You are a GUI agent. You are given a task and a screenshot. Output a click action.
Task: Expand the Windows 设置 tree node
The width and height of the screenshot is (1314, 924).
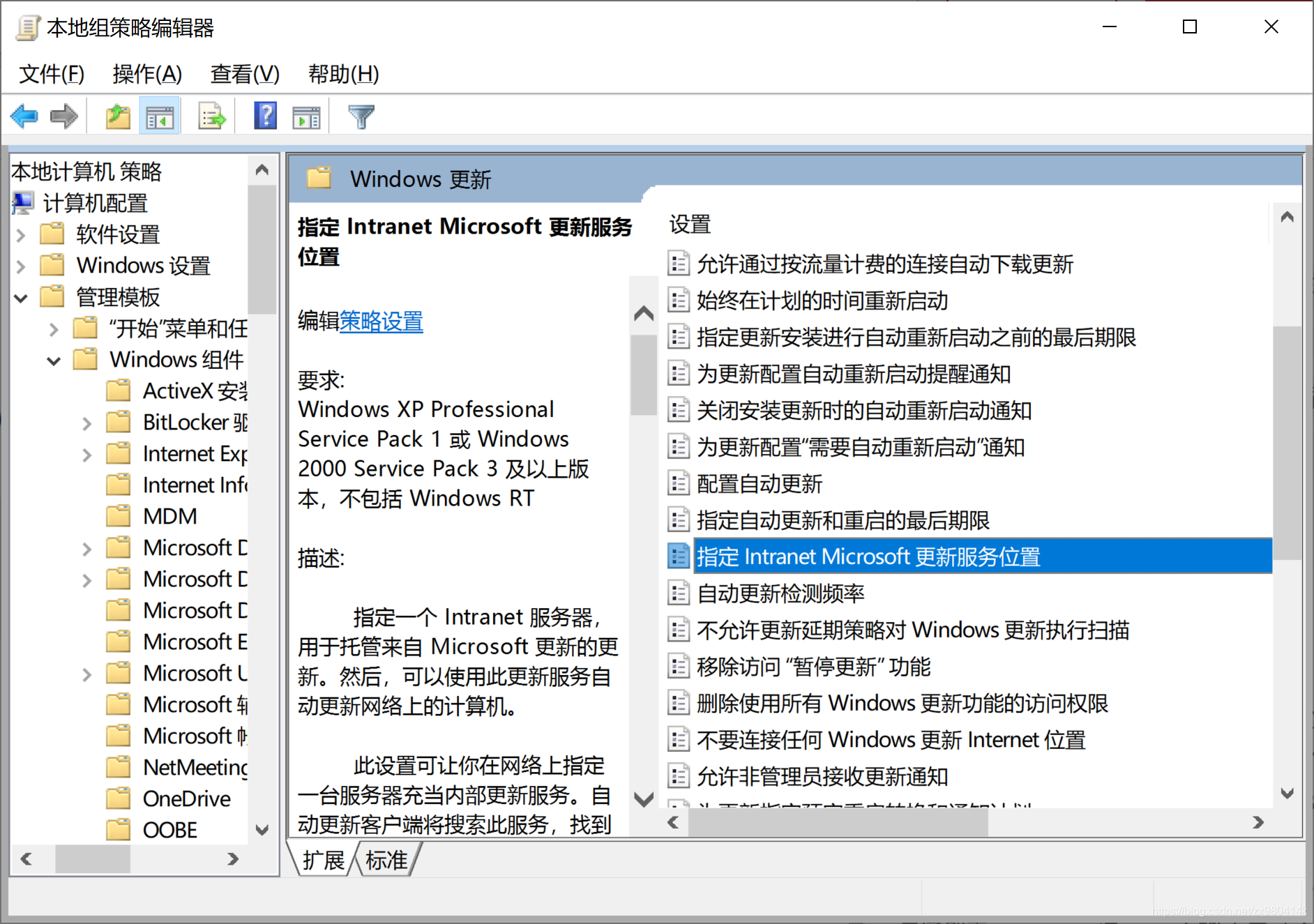(x=21, y=266)
